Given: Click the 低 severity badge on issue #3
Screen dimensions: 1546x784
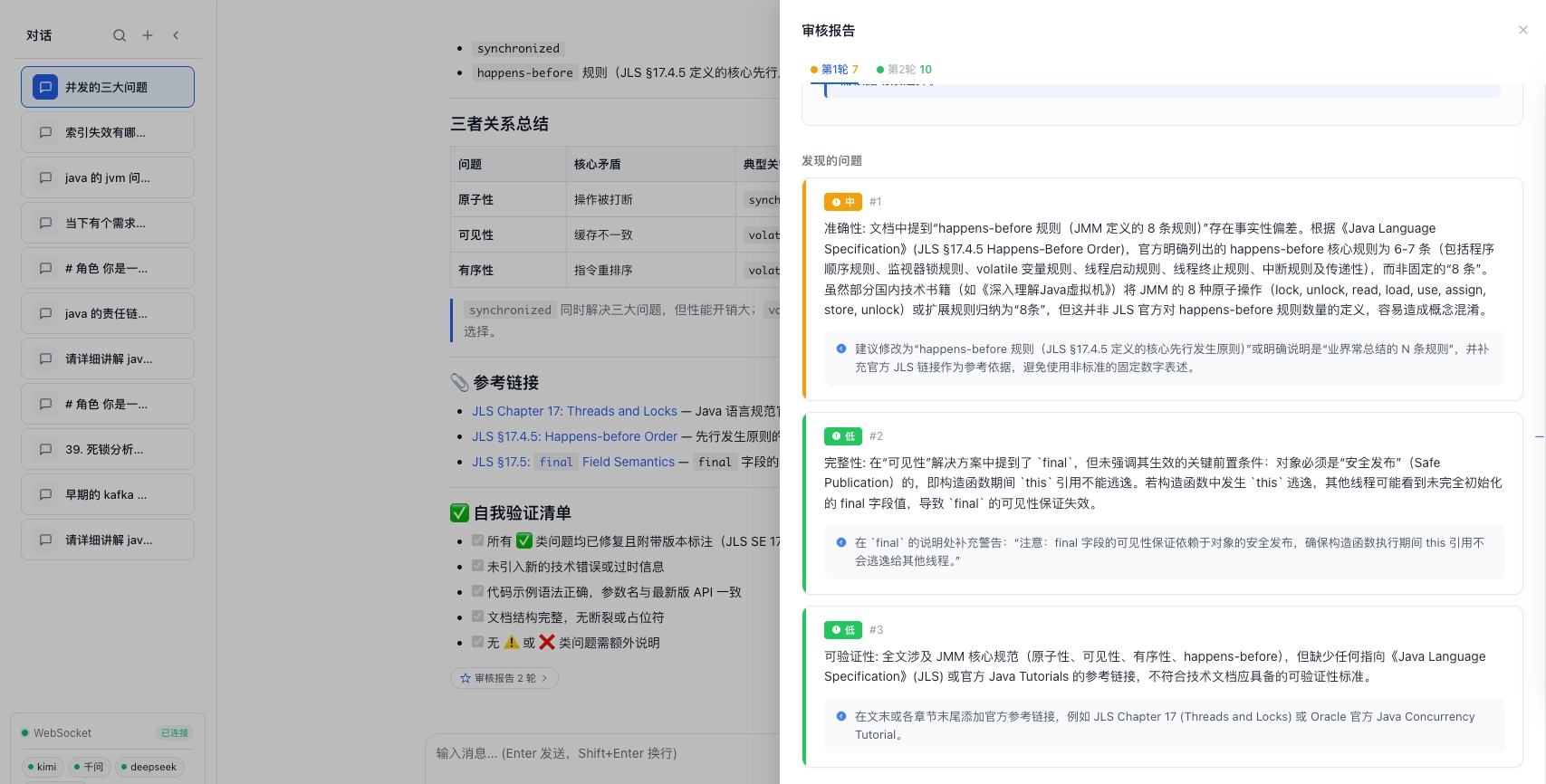Looking at the screenshot, I should click(x=842, y=630).
